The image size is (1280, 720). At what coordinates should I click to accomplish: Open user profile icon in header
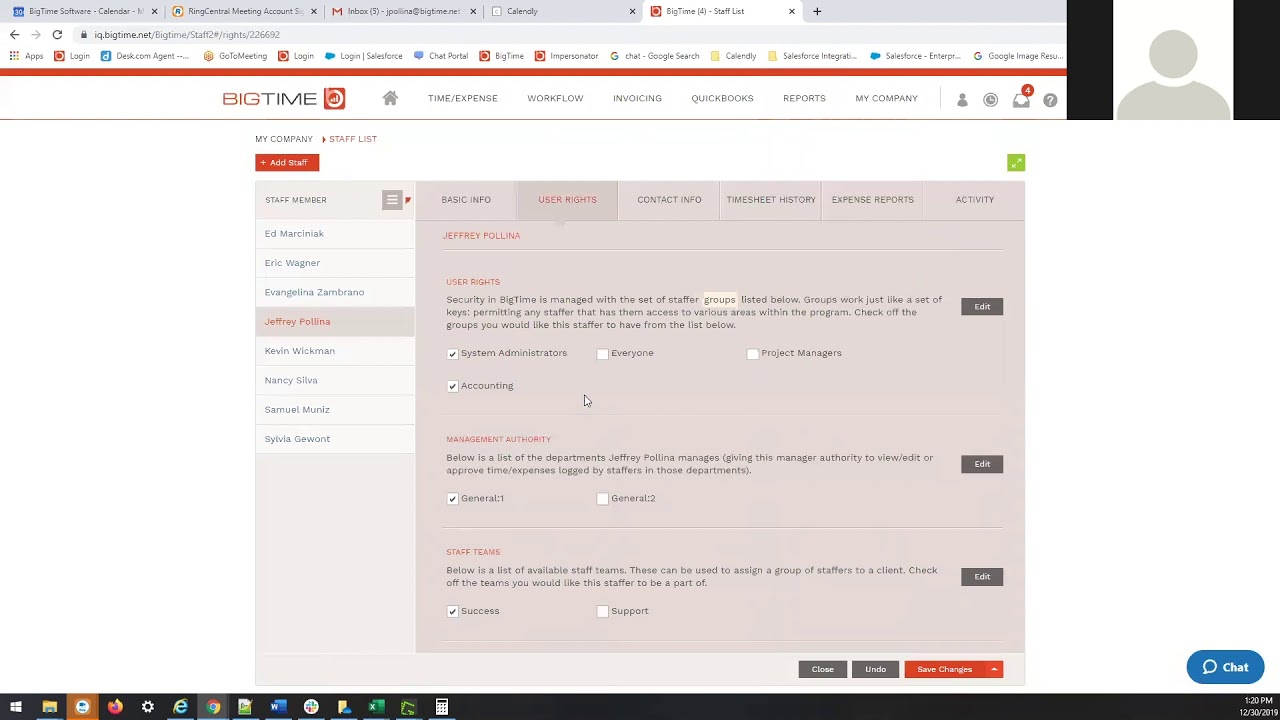pos(962,100)
